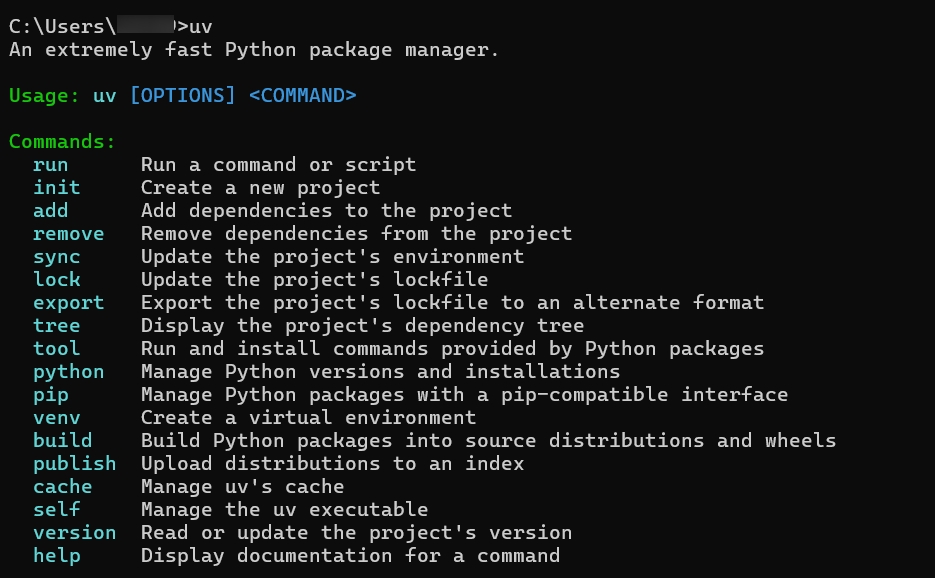Click the 'run' command name
This screenshot has height=578, width=935.
click(51, 165)
